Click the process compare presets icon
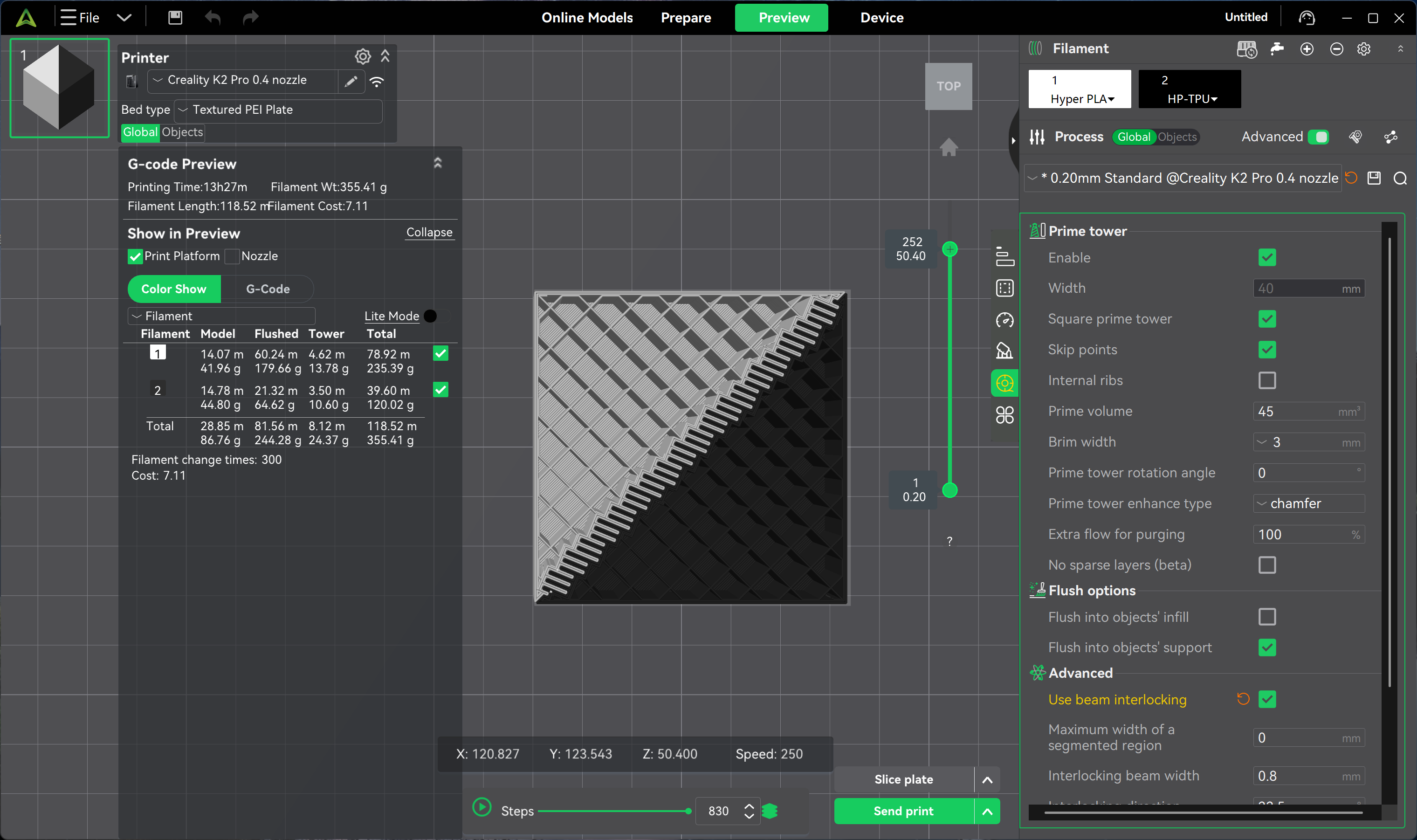The width and height of the screenshot is (1417, 840). click(x=1390, y=137)
